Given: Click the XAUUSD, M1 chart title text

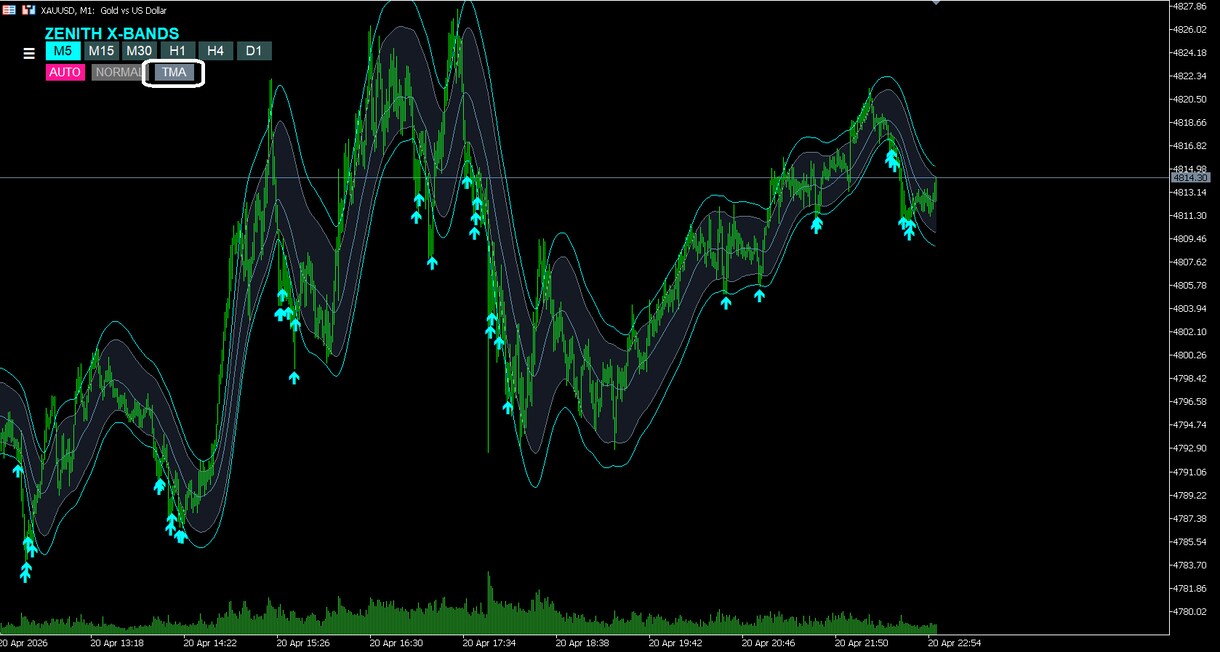Looking at the screenshot, I should (104, 10).
